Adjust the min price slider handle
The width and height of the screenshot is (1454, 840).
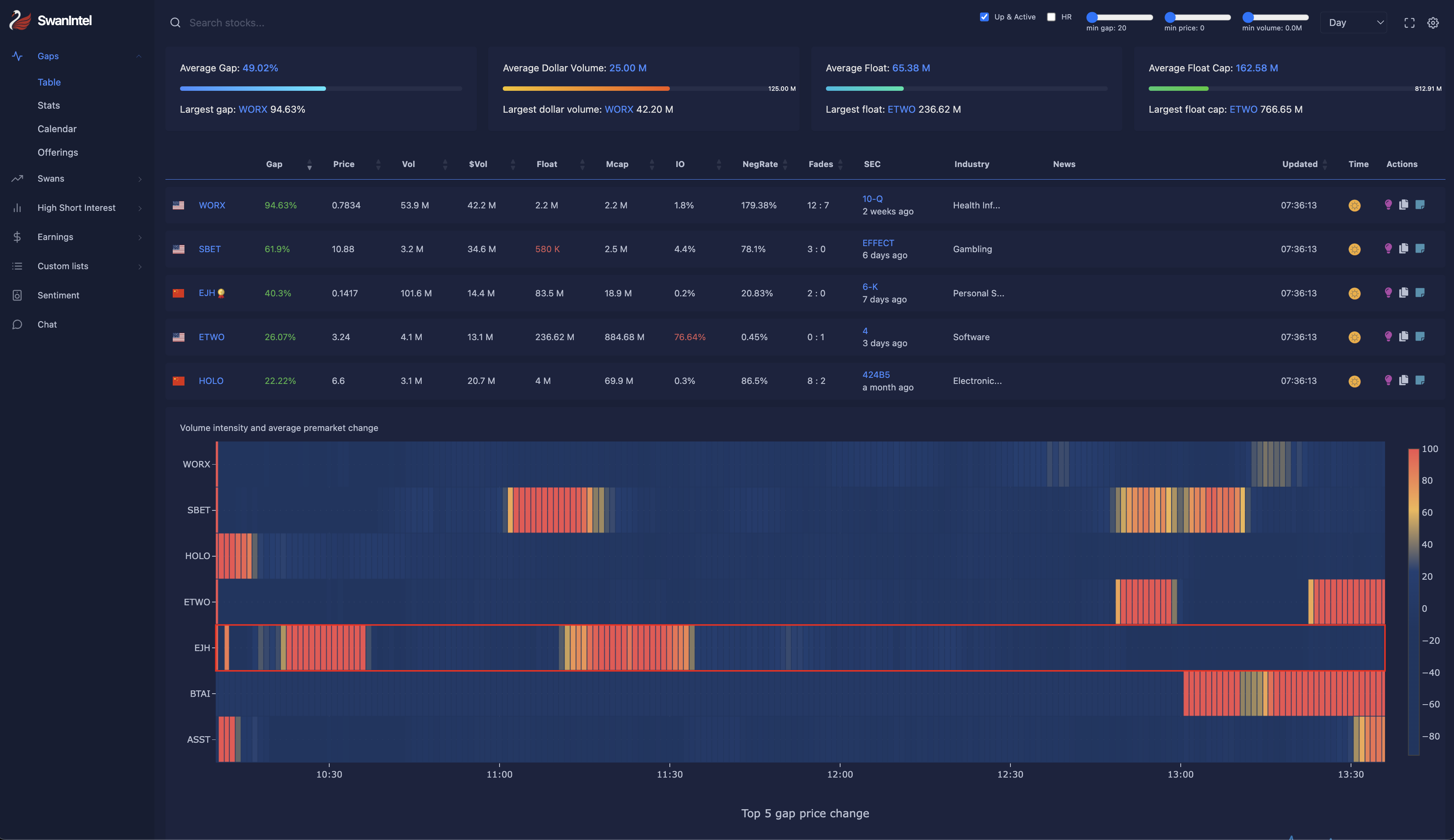(1169, 17)
